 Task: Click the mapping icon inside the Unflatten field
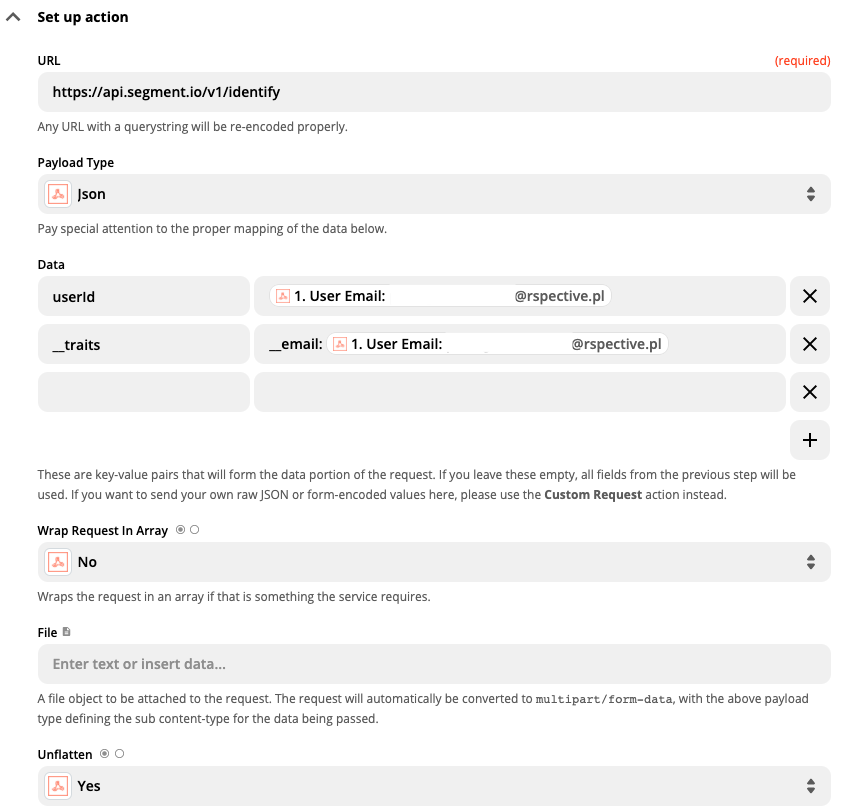click(x=57, y=786)
